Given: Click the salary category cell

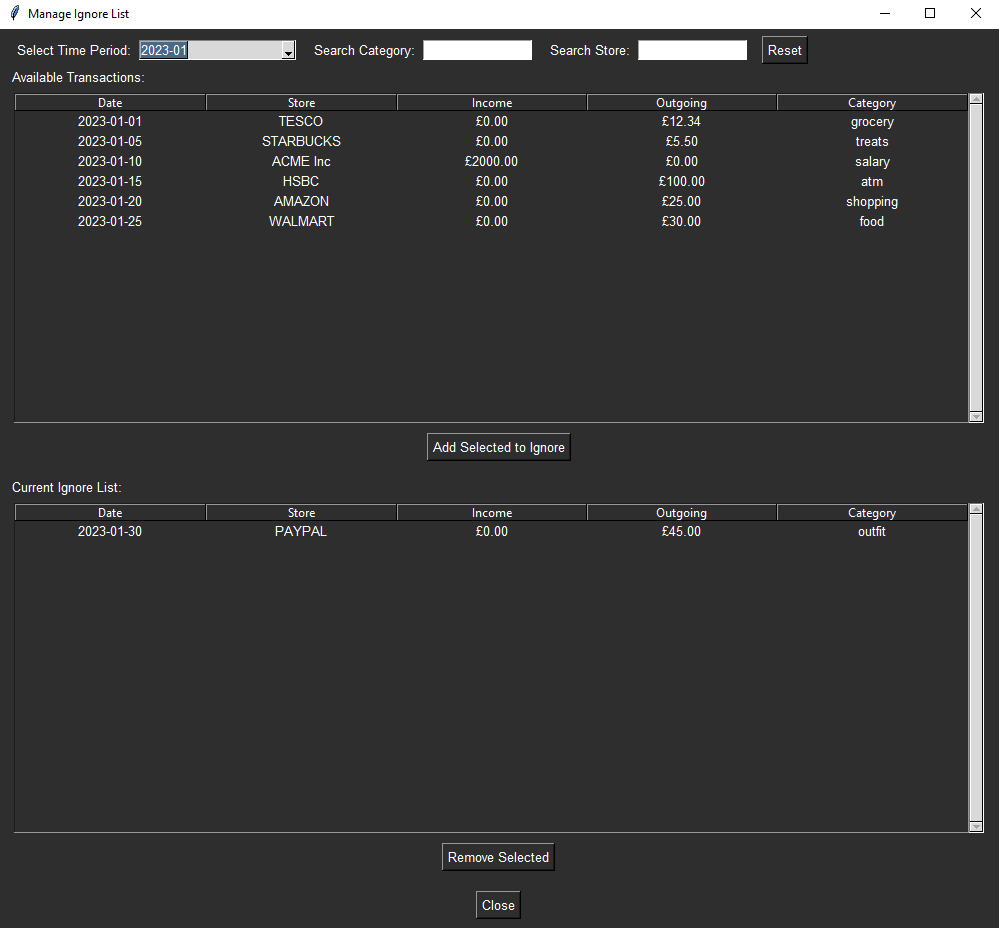Looking at the screenshot, I should tap(872, 162).
